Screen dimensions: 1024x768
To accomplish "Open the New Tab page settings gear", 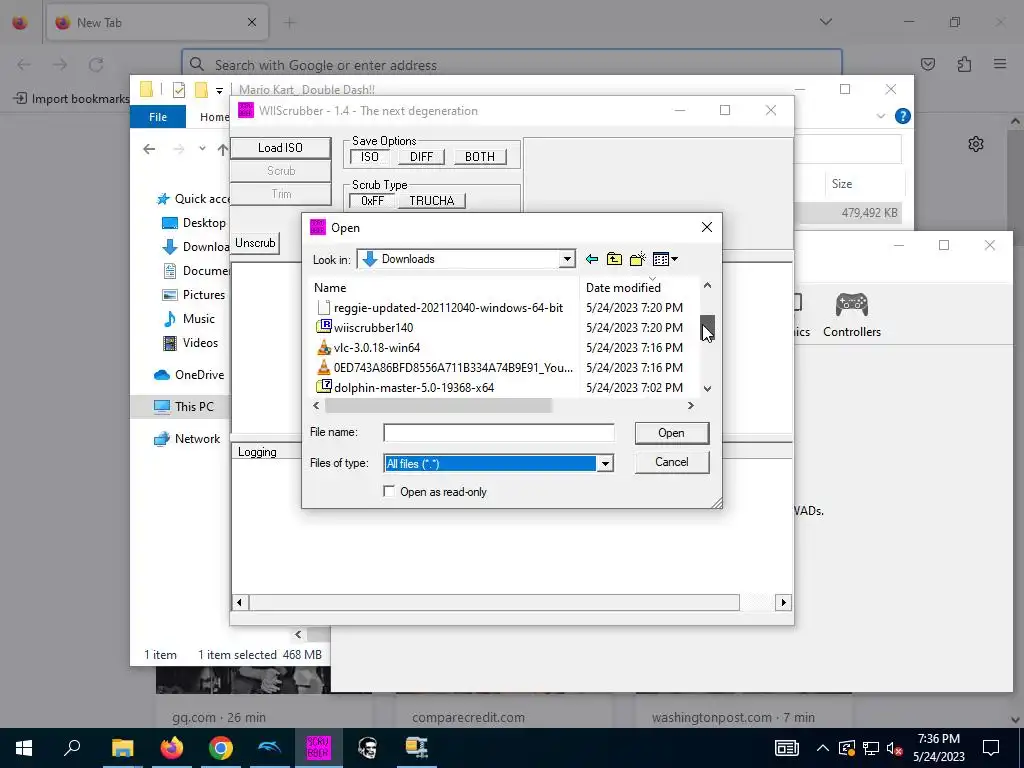I will [x=976, y=144].
